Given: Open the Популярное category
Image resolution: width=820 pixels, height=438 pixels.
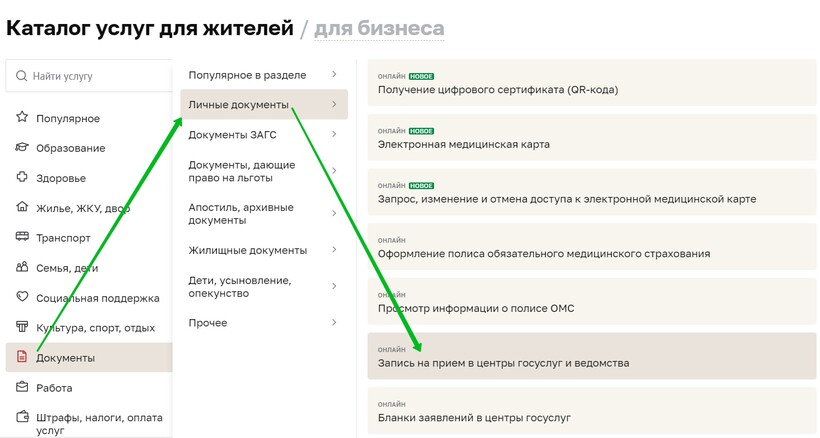Looking at the screenshot, I should [67, 119].
